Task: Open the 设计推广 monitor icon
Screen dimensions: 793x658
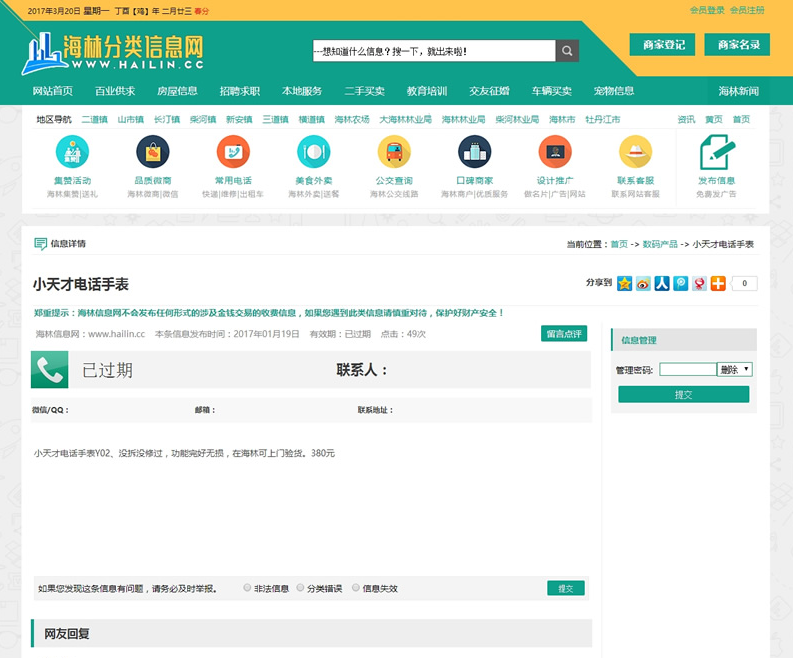Action: pyautogui.click(x=555, y=151)
